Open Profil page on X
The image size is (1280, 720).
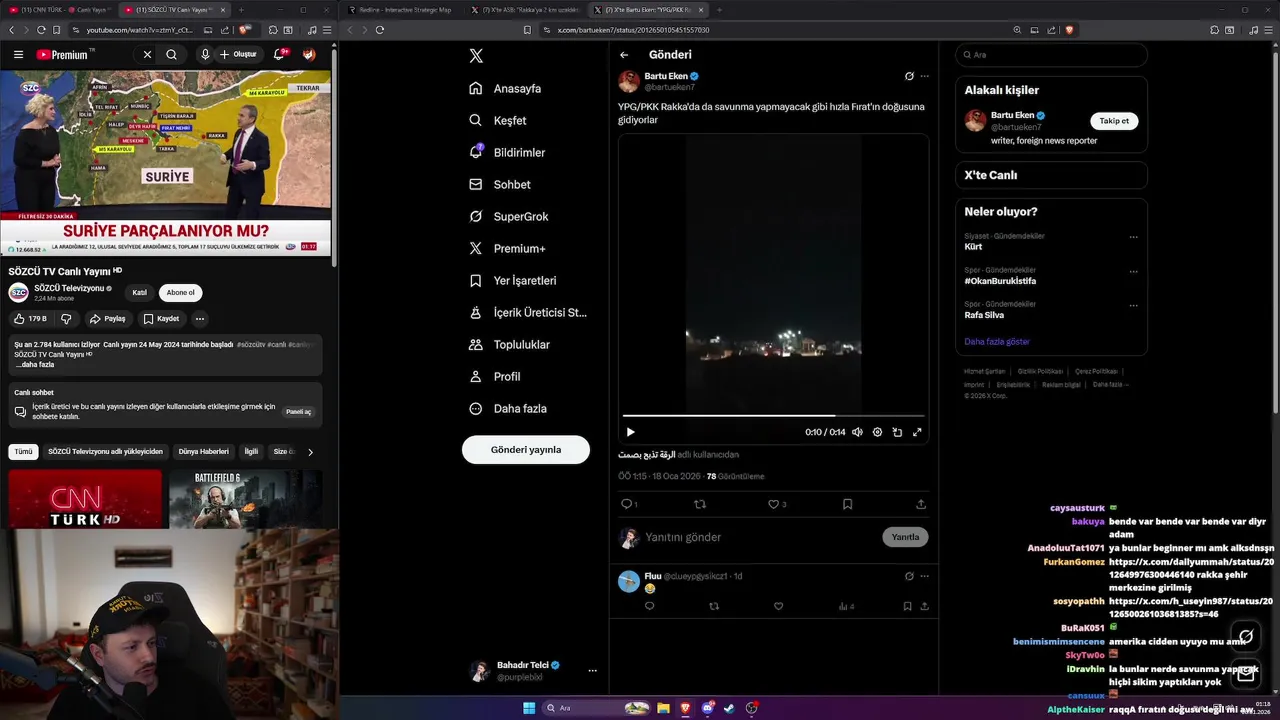coord(494,376)
